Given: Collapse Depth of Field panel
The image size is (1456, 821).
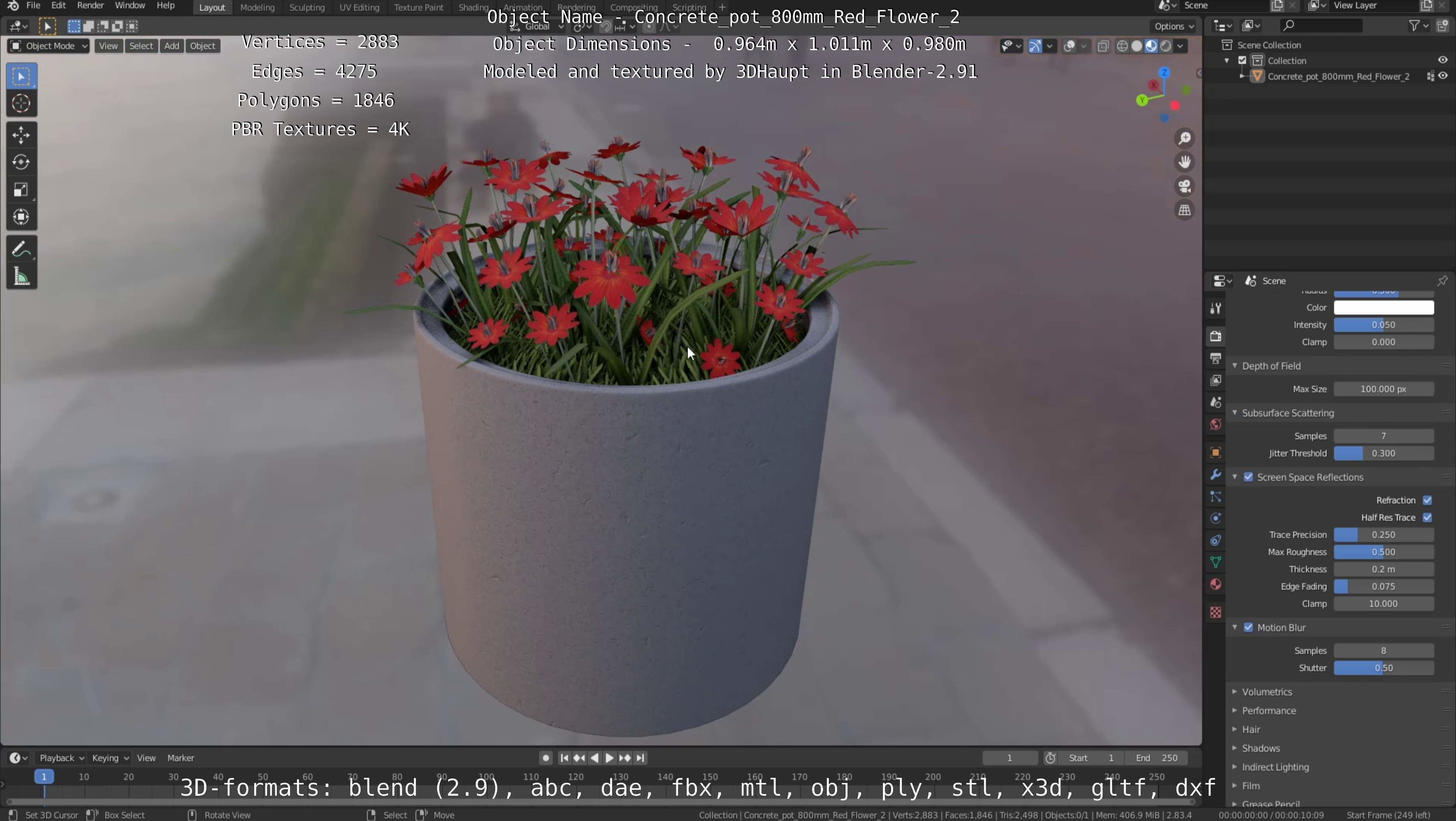Looking at the screenshot, I should point(1271,366).
